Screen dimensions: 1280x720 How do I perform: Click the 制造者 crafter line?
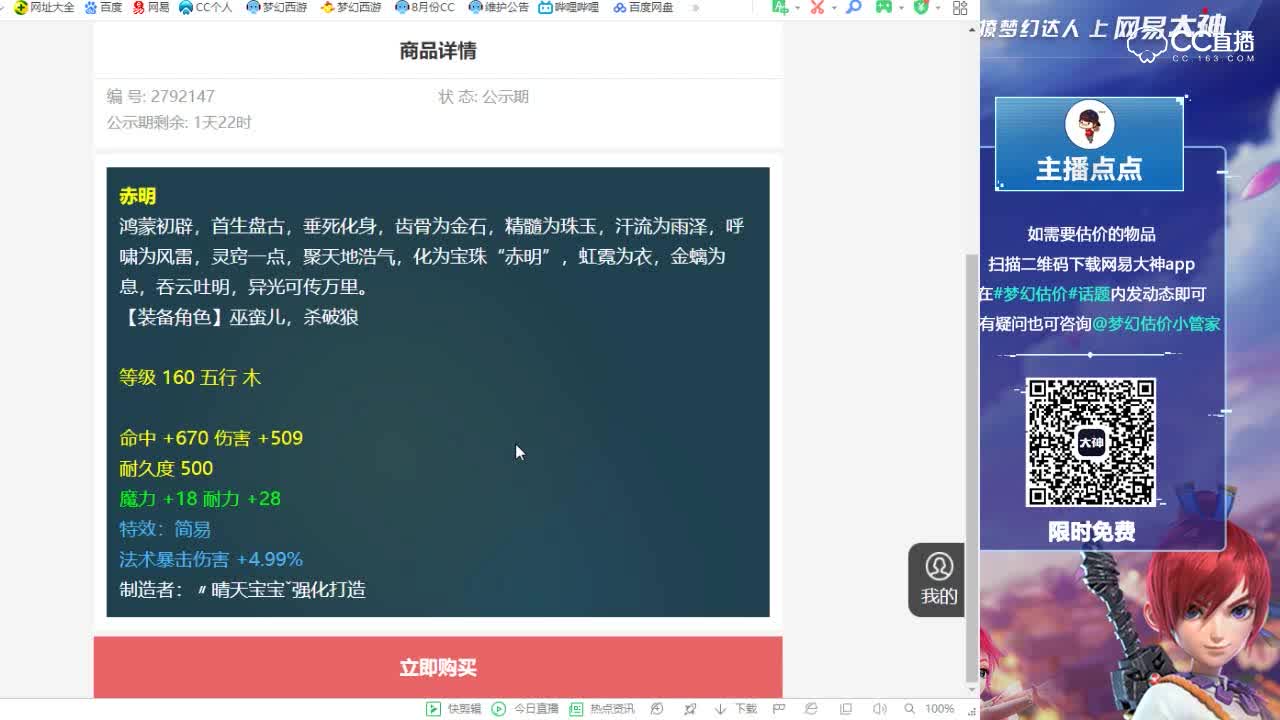(243, 589)
